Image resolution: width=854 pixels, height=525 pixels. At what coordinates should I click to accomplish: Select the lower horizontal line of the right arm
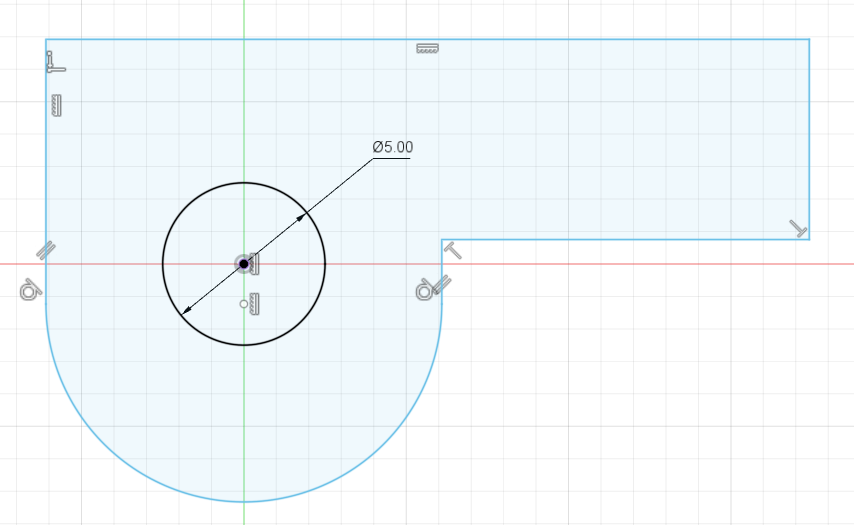tap(625, 239)
